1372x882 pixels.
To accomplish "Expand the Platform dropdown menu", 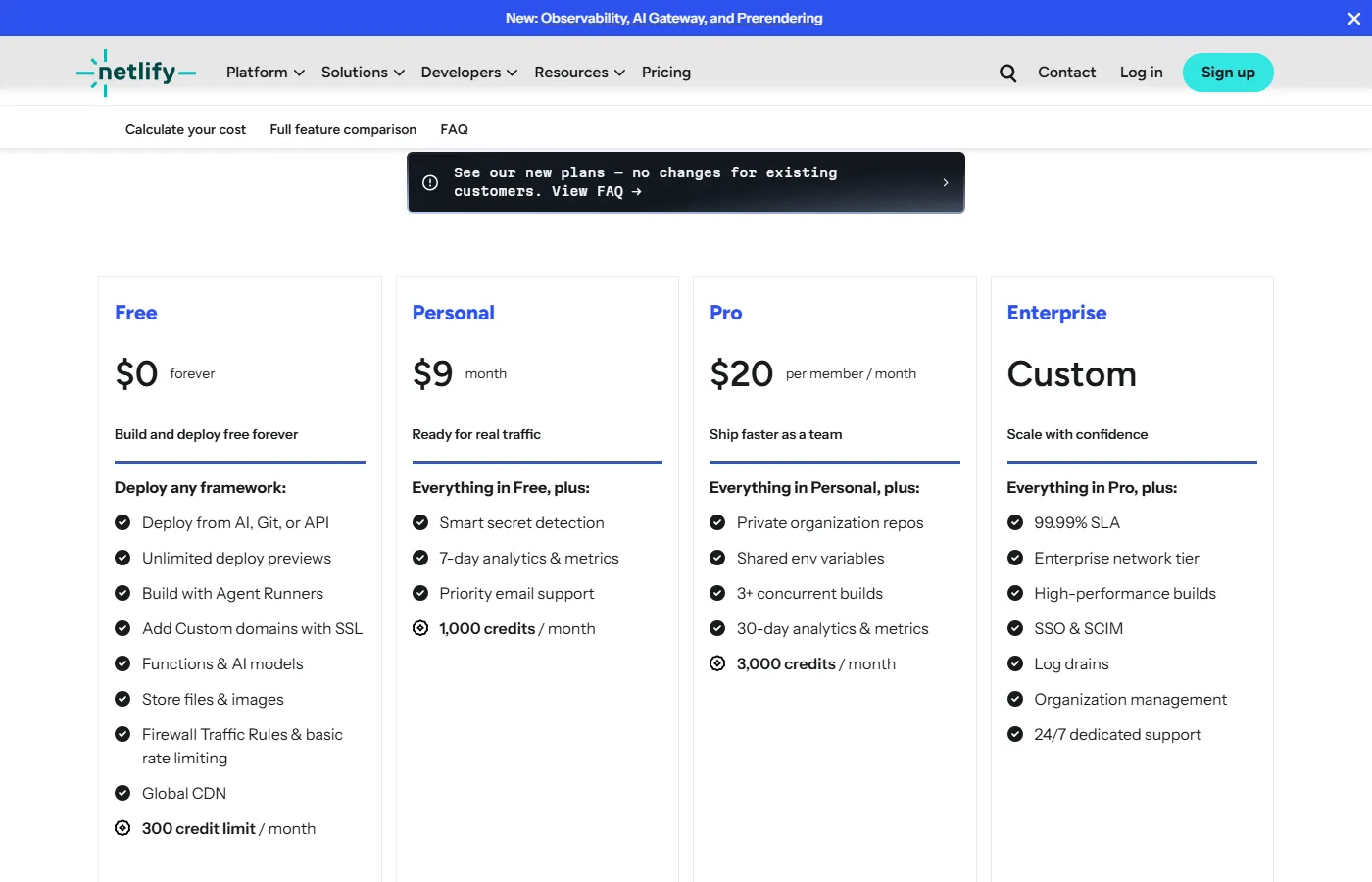I will (266, 73).
